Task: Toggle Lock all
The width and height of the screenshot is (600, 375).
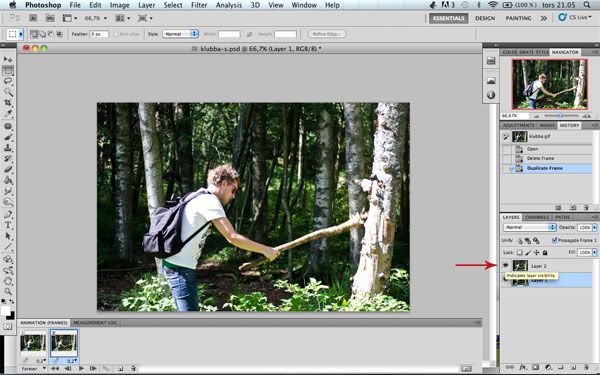Action: 545,253
